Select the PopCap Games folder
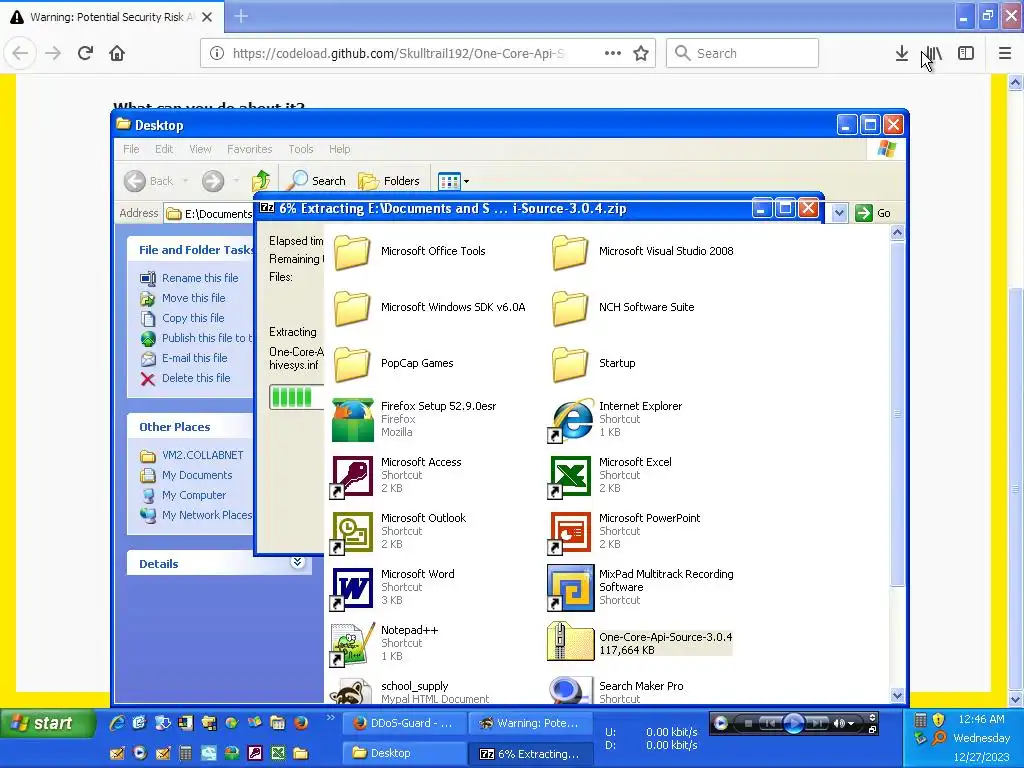The height and width of the screenshot is (768, 1024). 353,364
